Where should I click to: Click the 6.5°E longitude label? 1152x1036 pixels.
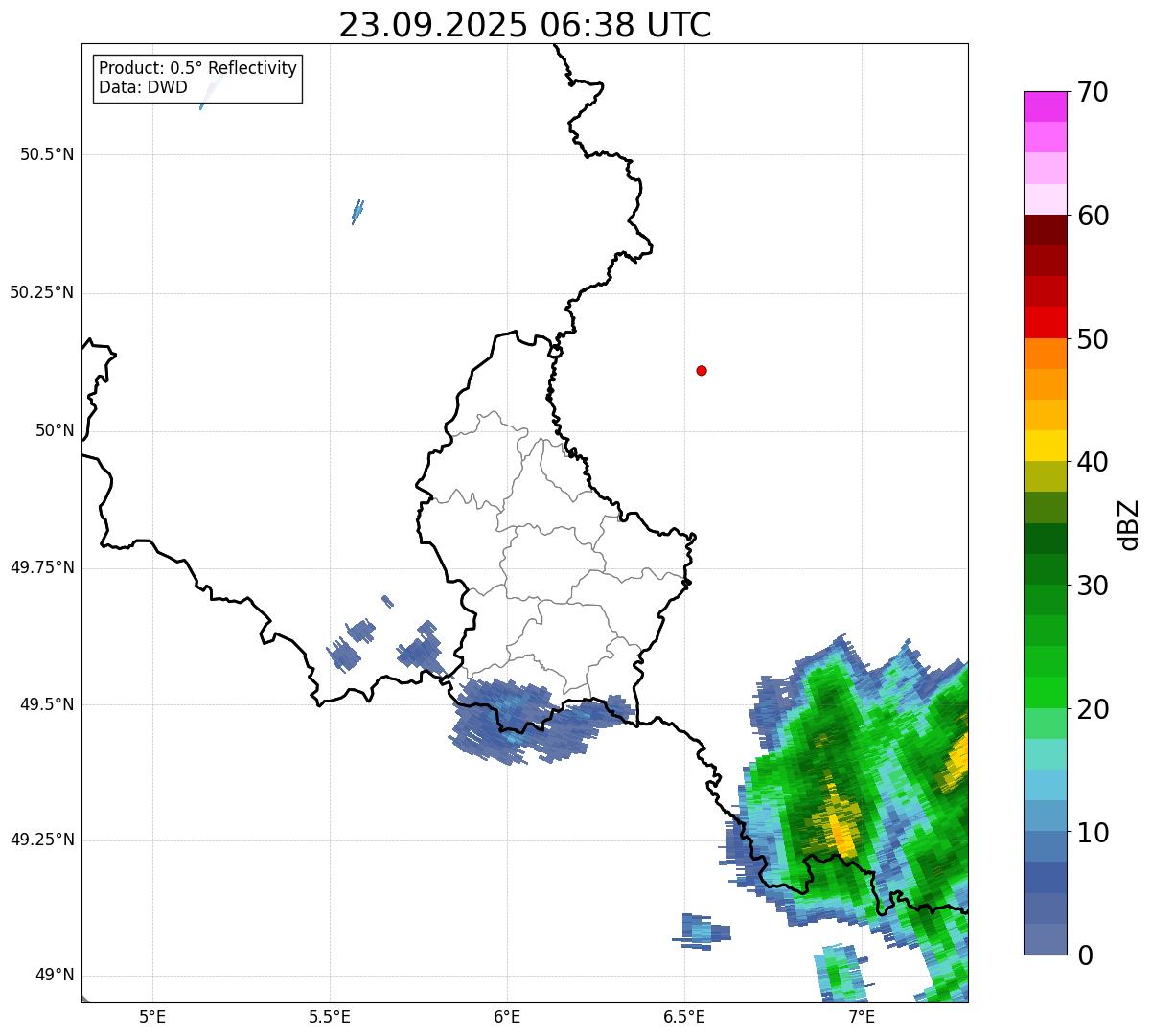point(684,1017)
